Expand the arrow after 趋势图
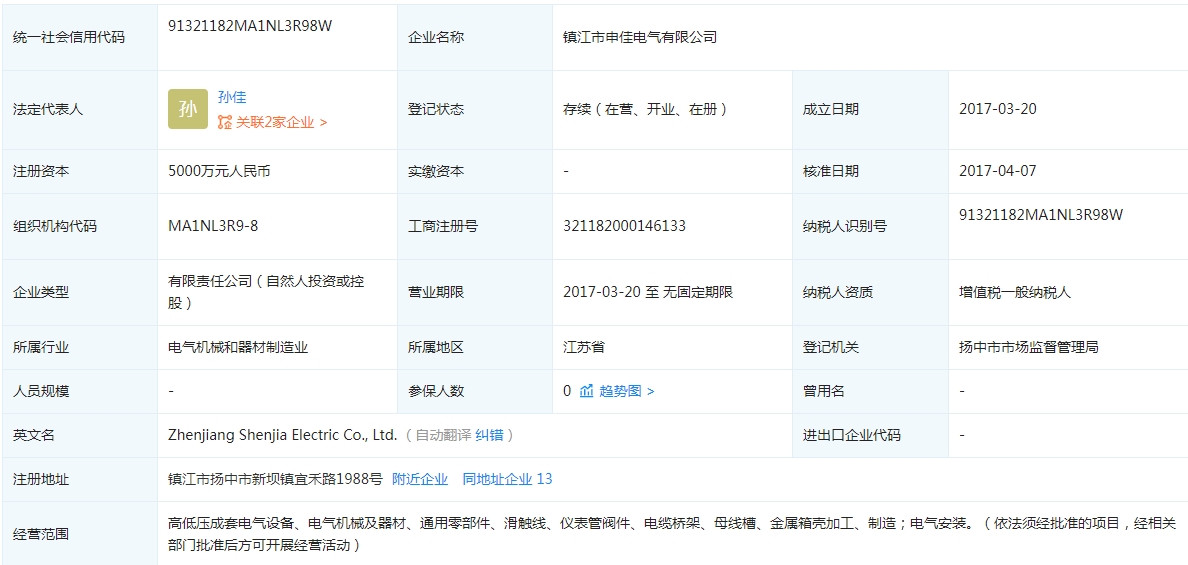Viewport: 1188px width, 565px height. point(651,391)
